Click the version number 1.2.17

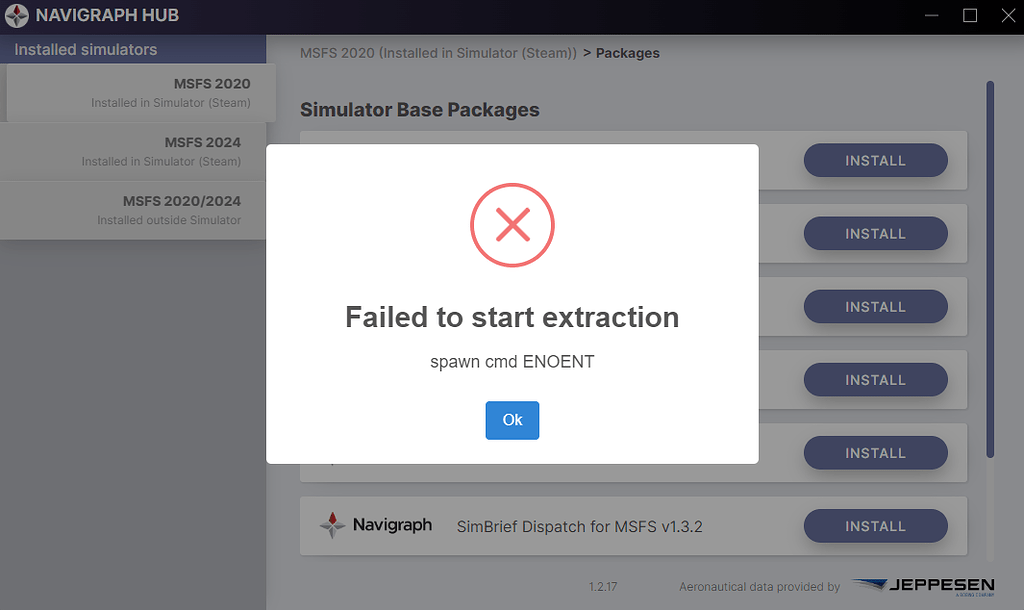click(x=603, y=587)
